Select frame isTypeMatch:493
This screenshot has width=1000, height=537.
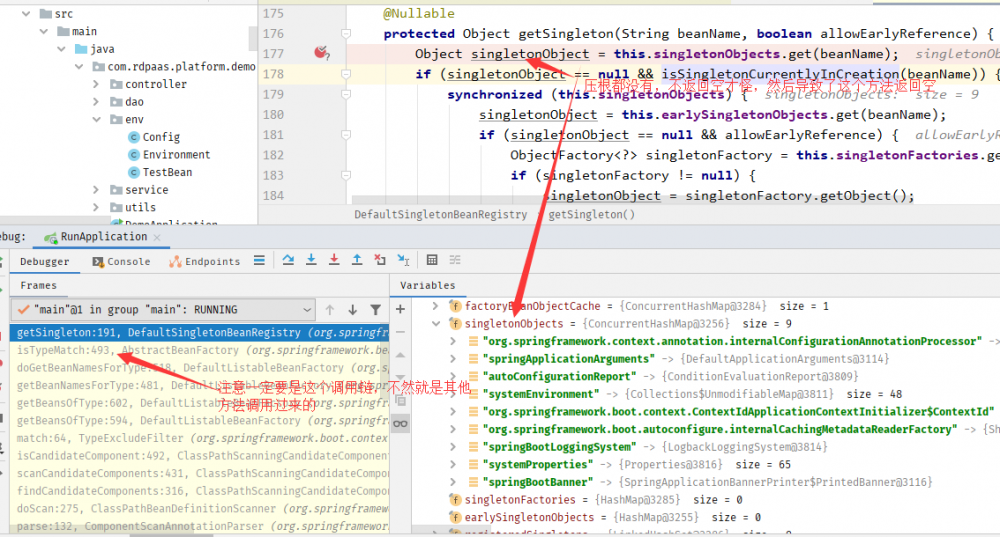point(199,350)
